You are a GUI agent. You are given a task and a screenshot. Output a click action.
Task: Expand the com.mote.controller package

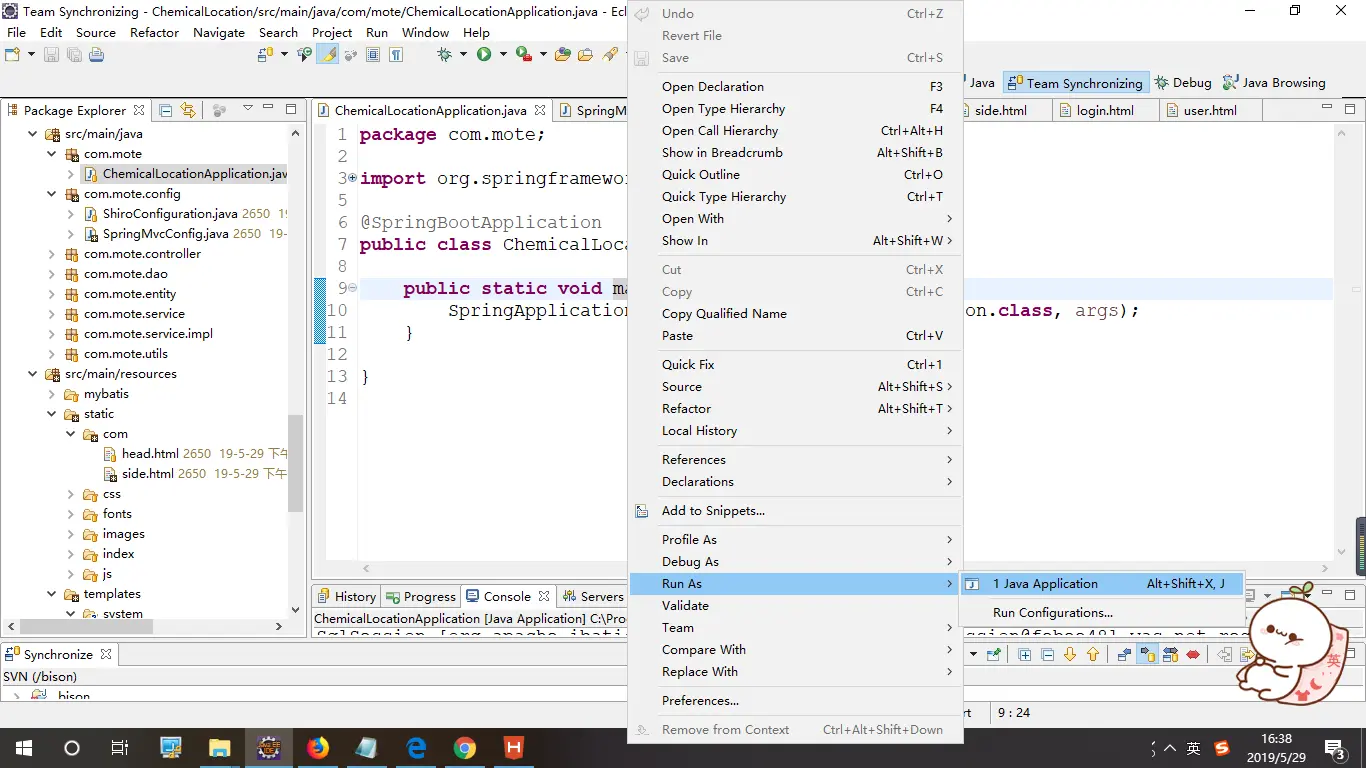(x=52, y=254)
